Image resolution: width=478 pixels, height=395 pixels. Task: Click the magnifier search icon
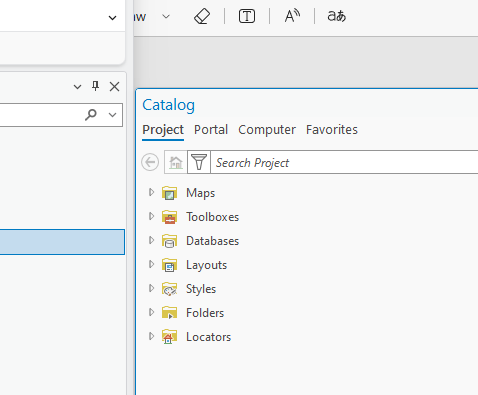coord(91,115)
